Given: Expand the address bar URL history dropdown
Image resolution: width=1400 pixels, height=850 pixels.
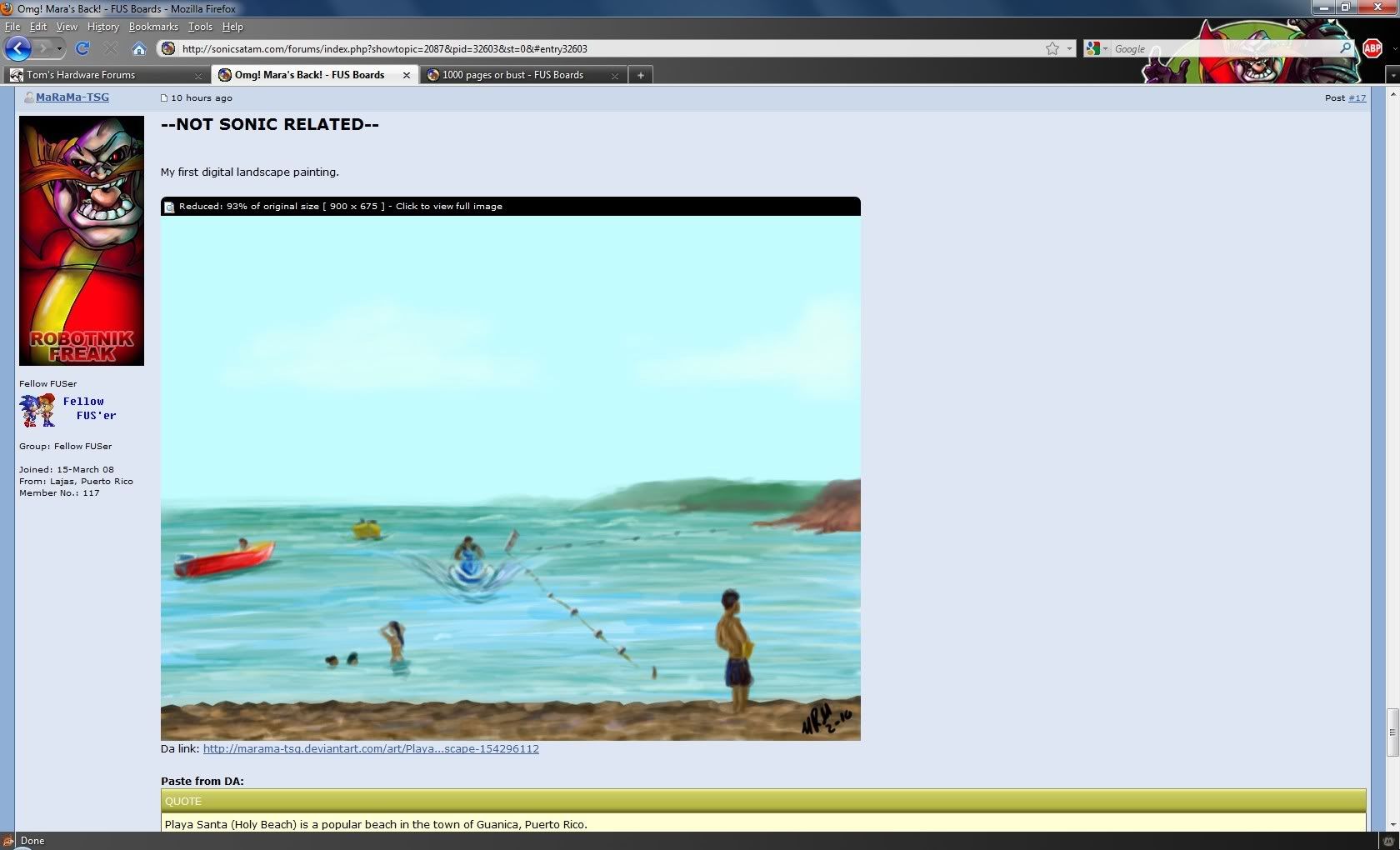Looking at the screenshot, I should click(1069, 49).
